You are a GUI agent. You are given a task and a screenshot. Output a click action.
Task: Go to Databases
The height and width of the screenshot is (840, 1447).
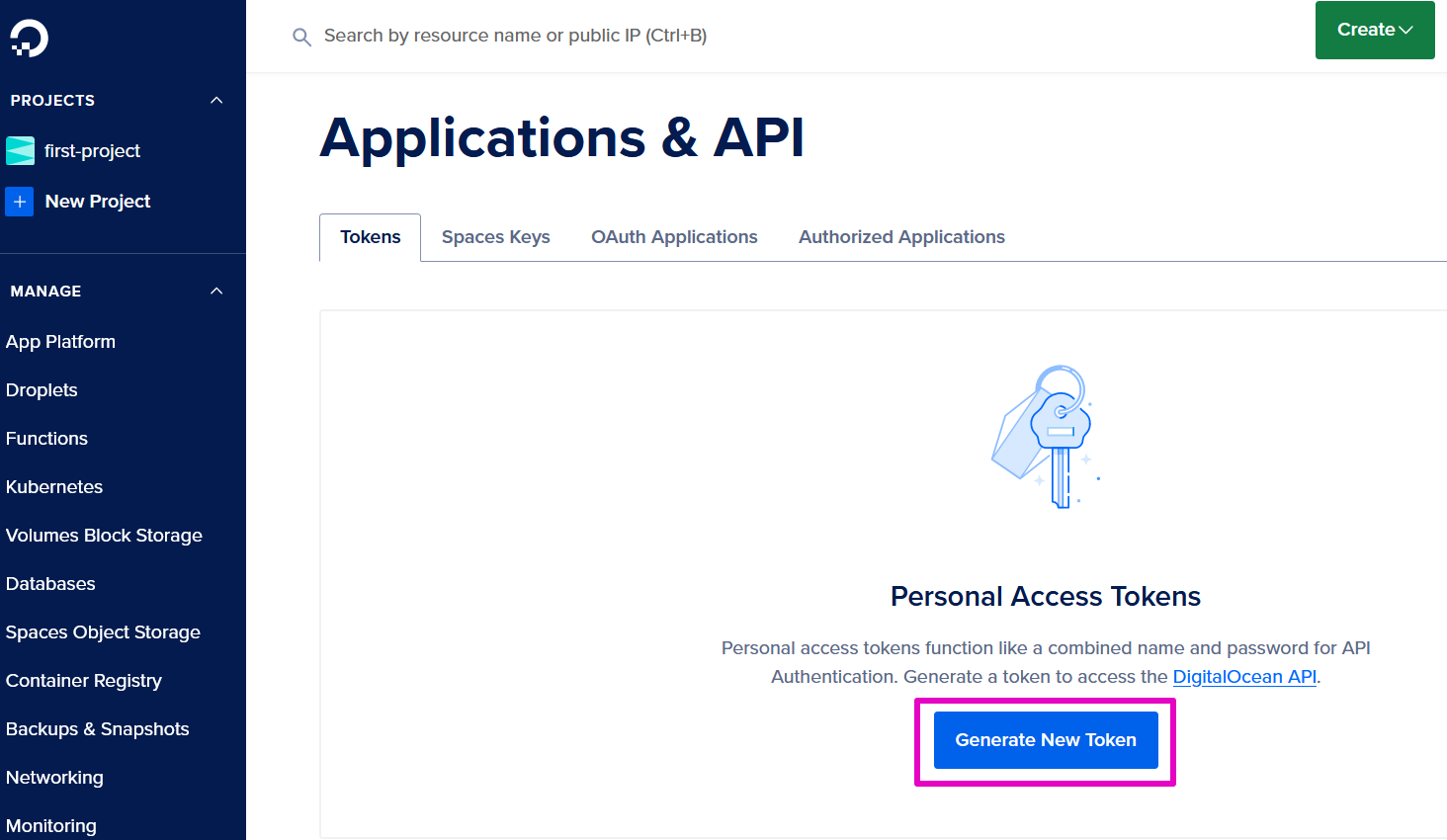[50, 584]
